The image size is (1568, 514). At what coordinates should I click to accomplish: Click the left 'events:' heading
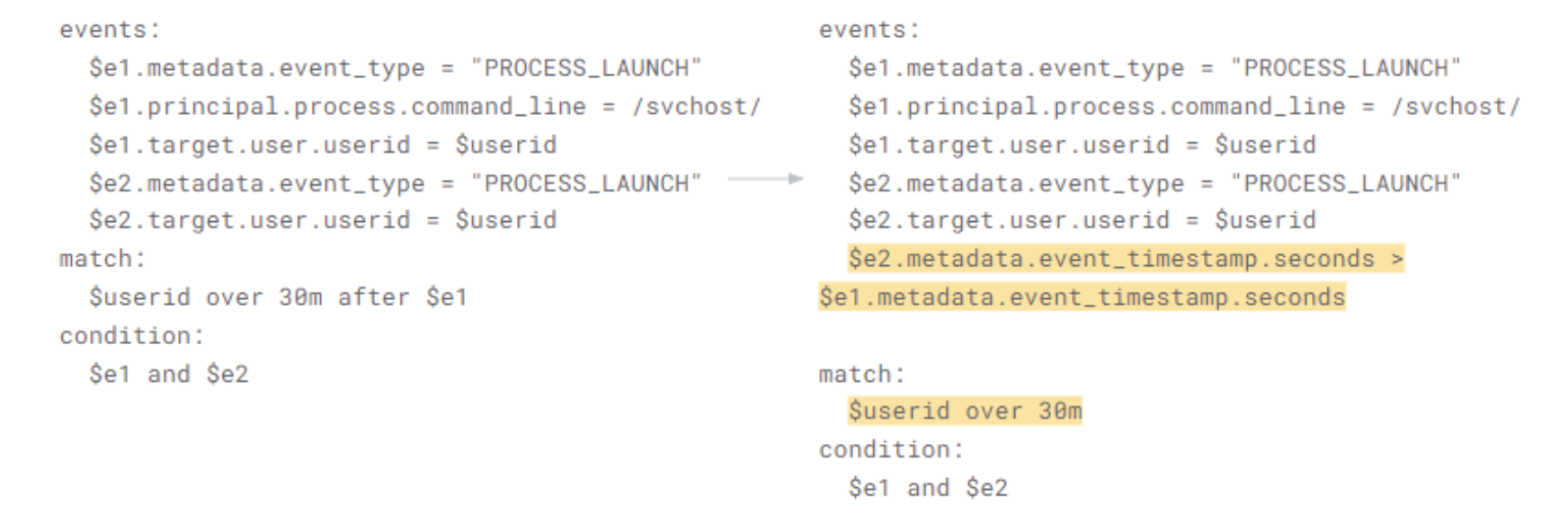(x=110, y=30)
